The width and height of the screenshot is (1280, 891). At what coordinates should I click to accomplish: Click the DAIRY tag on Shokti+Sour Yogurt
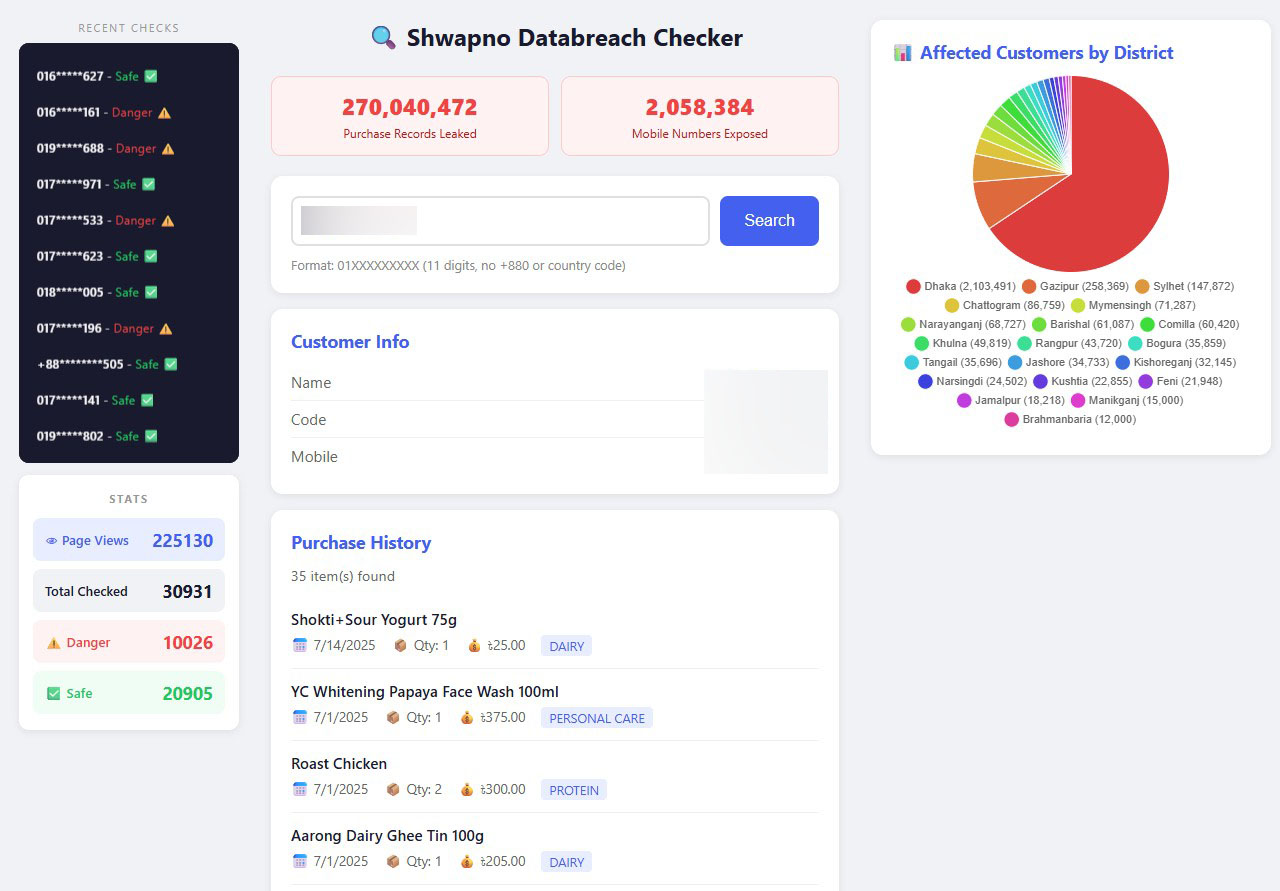566,646
